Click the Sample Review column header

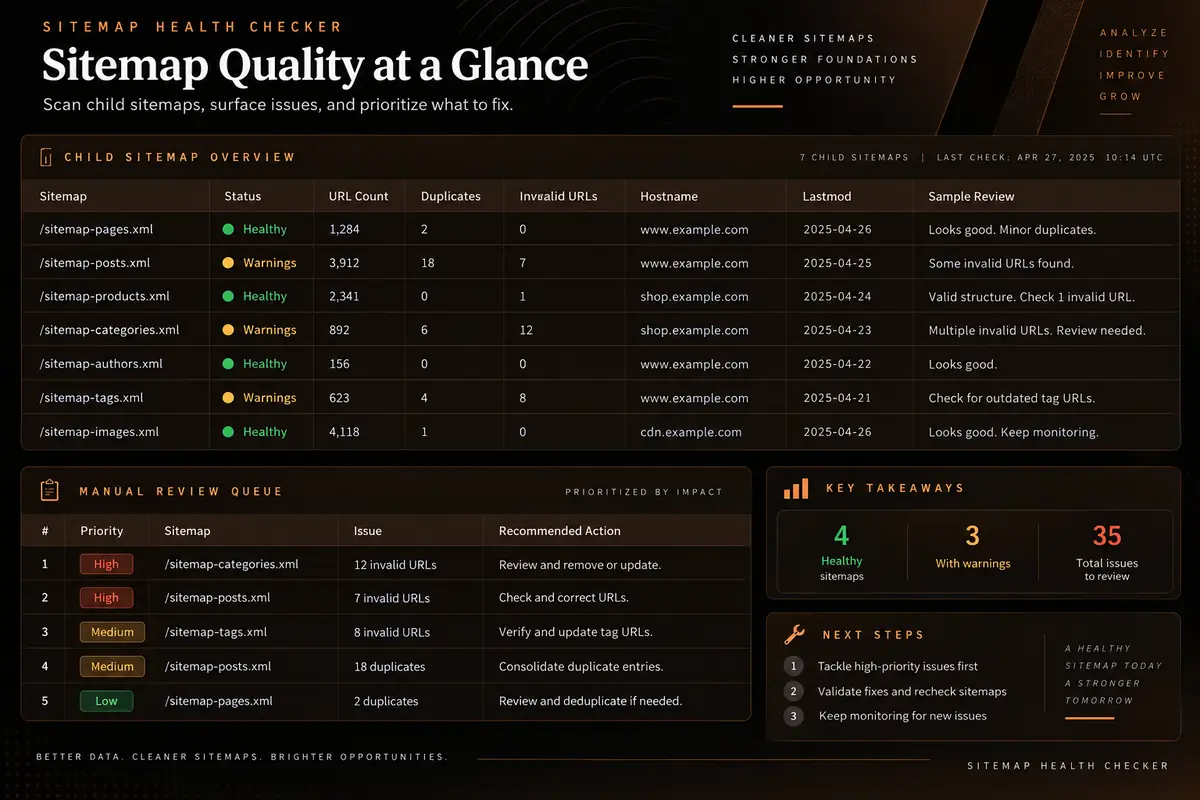(x=971, y=196)
